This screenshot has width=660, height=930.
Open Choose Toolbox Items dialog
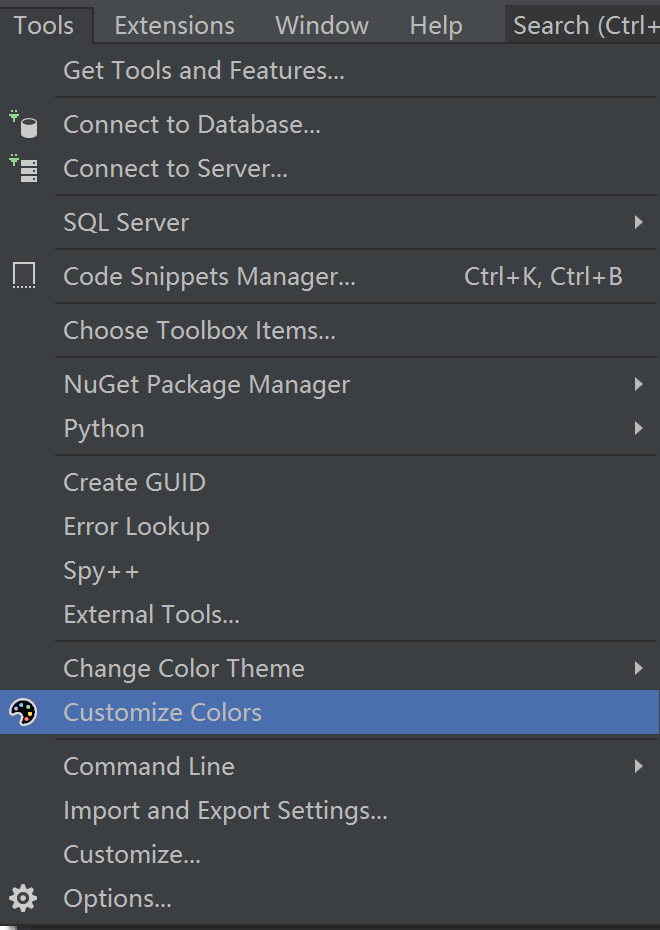pyautogui.click(x=199, y=330)
